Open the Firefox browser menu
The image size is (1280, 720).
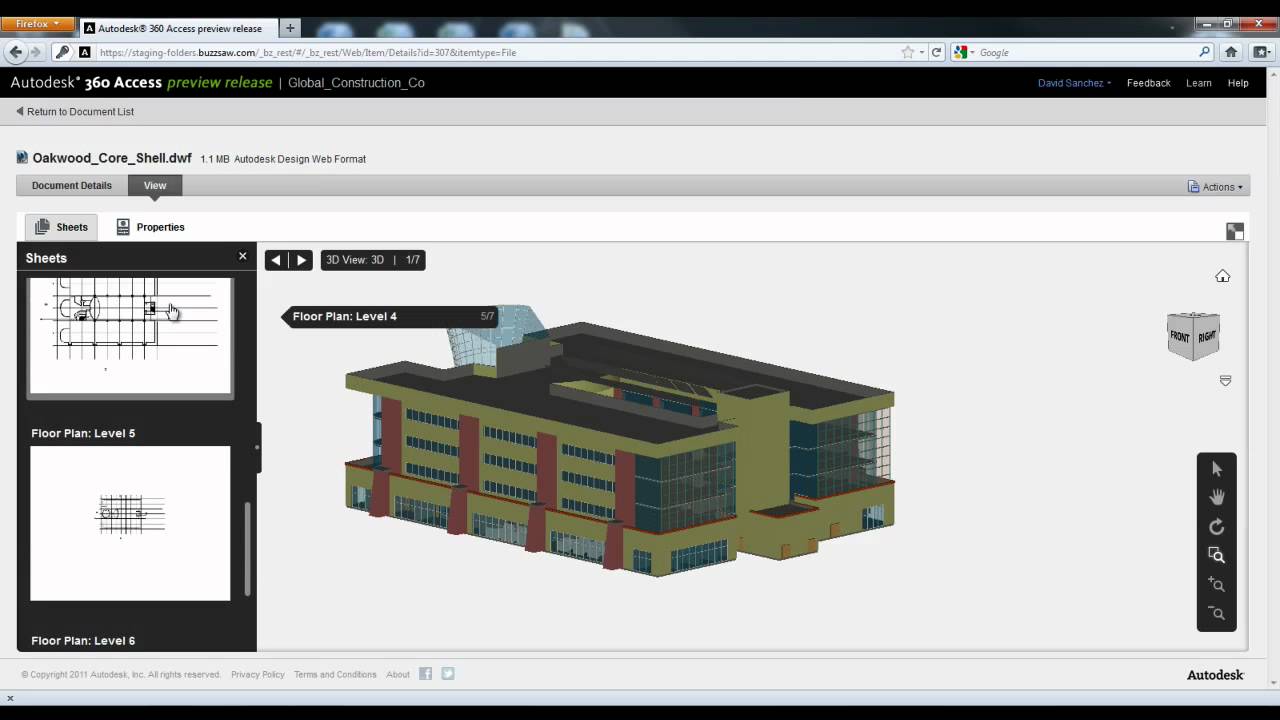[x=37, y=23]
